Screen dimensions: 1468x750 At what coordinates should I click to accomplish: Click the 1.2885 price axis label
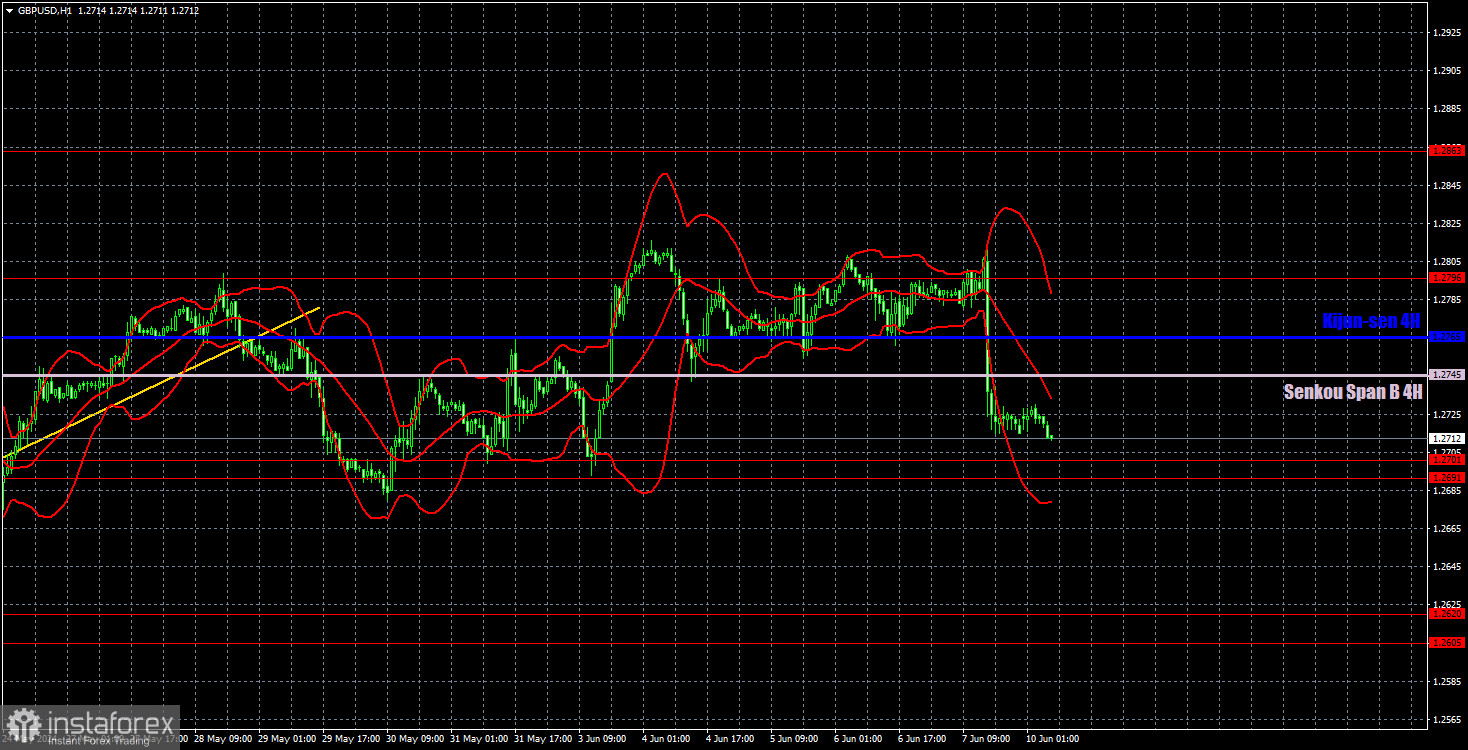coord(1447,109)
